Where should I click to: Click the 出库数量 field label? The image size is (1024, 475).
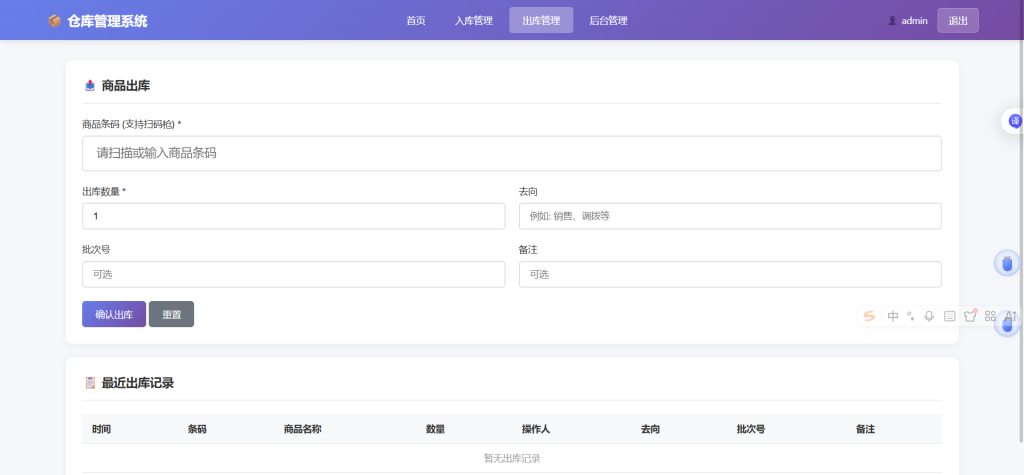click(104, 191)
